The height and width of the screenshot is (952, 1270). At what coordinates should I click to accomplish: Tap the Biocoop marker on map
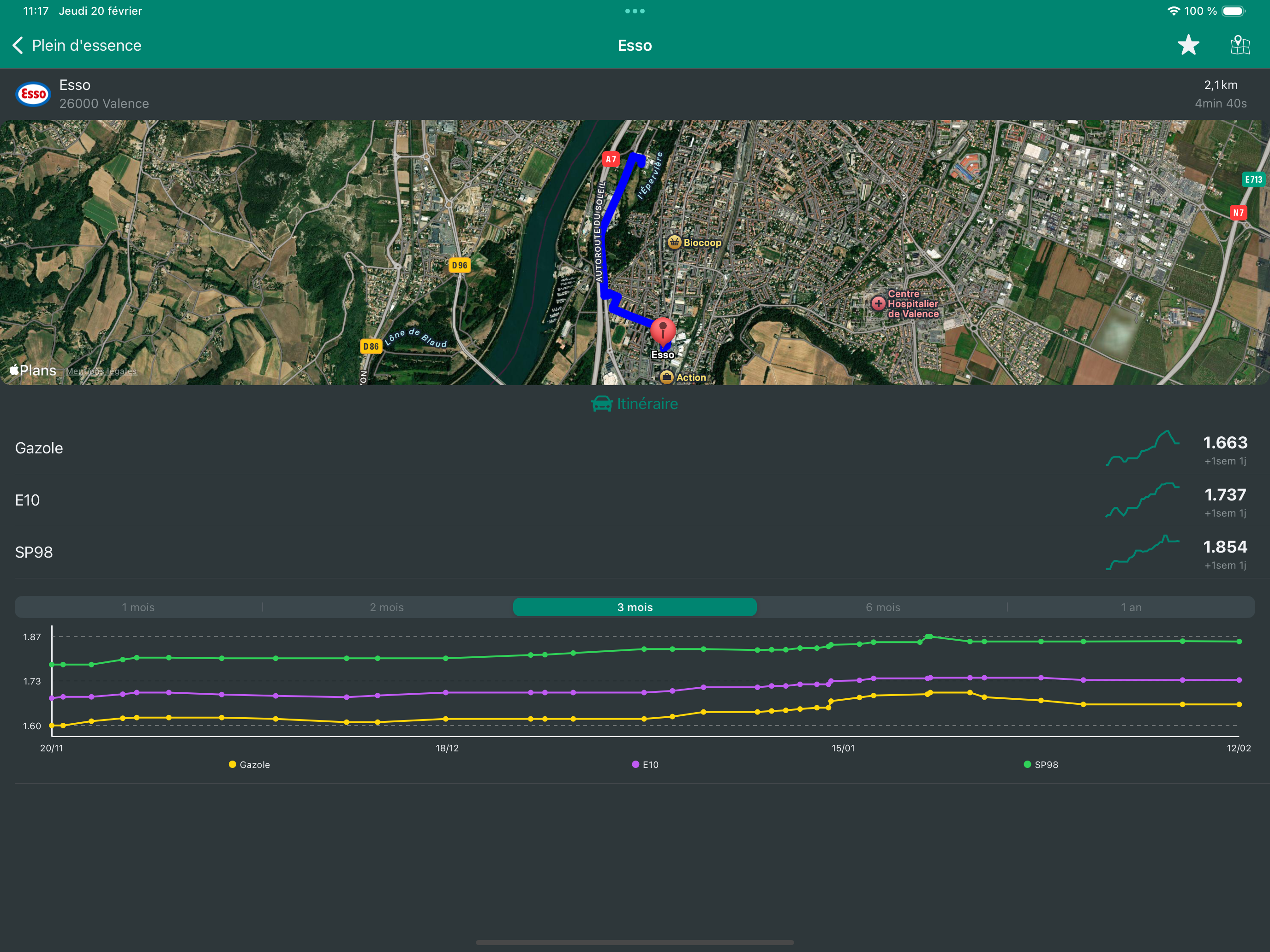674,242
